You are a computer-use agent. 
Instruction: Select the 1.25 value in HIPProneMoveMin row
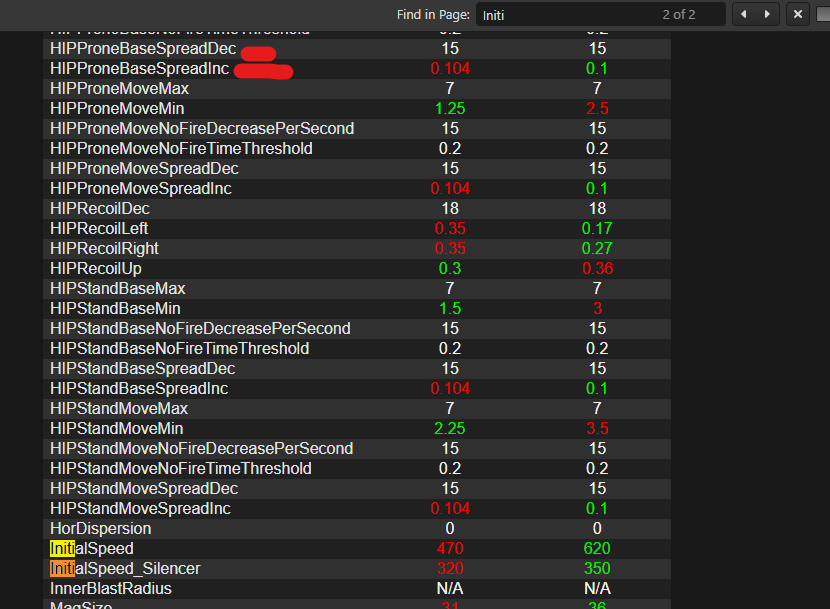point(450,109)
